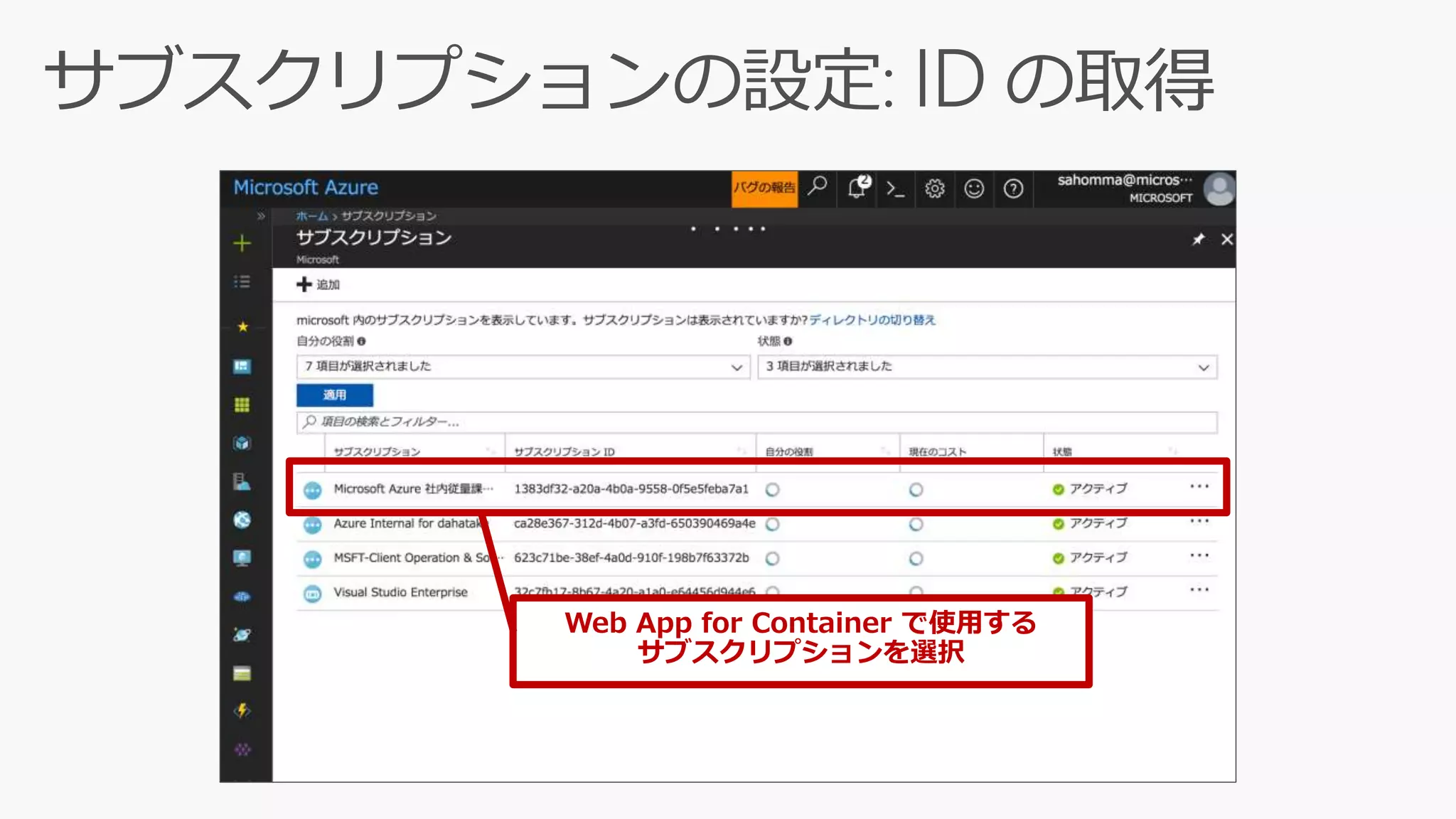Open the Cosmos DB planet icon in sidebar
This screenshot has width=1456, height=819.
click(x=242, y=634)
